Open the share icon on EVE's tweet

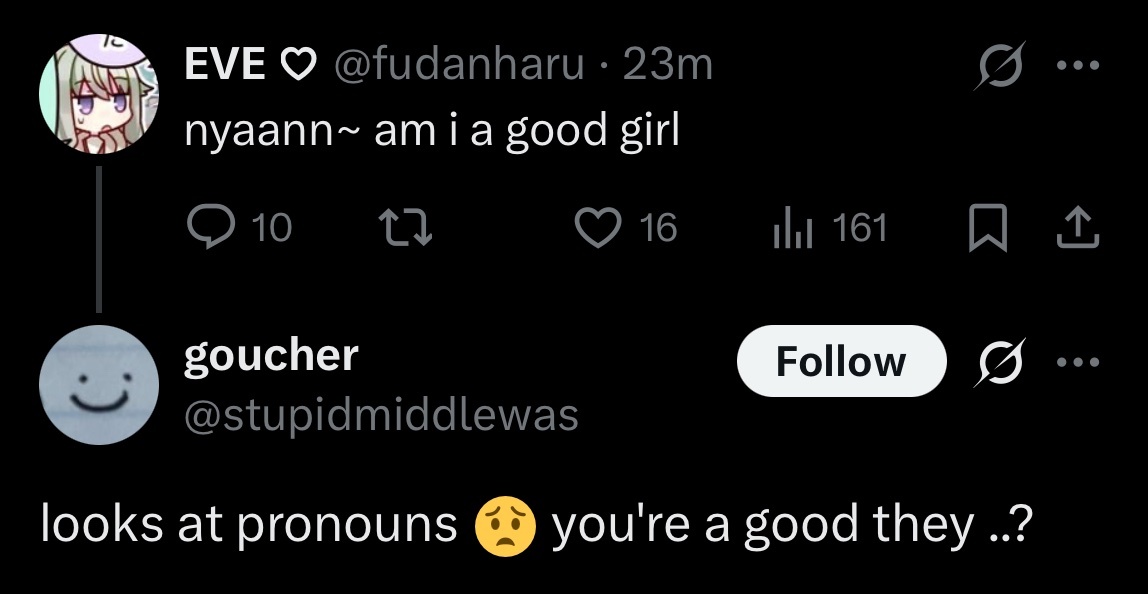click(1077, 227)
